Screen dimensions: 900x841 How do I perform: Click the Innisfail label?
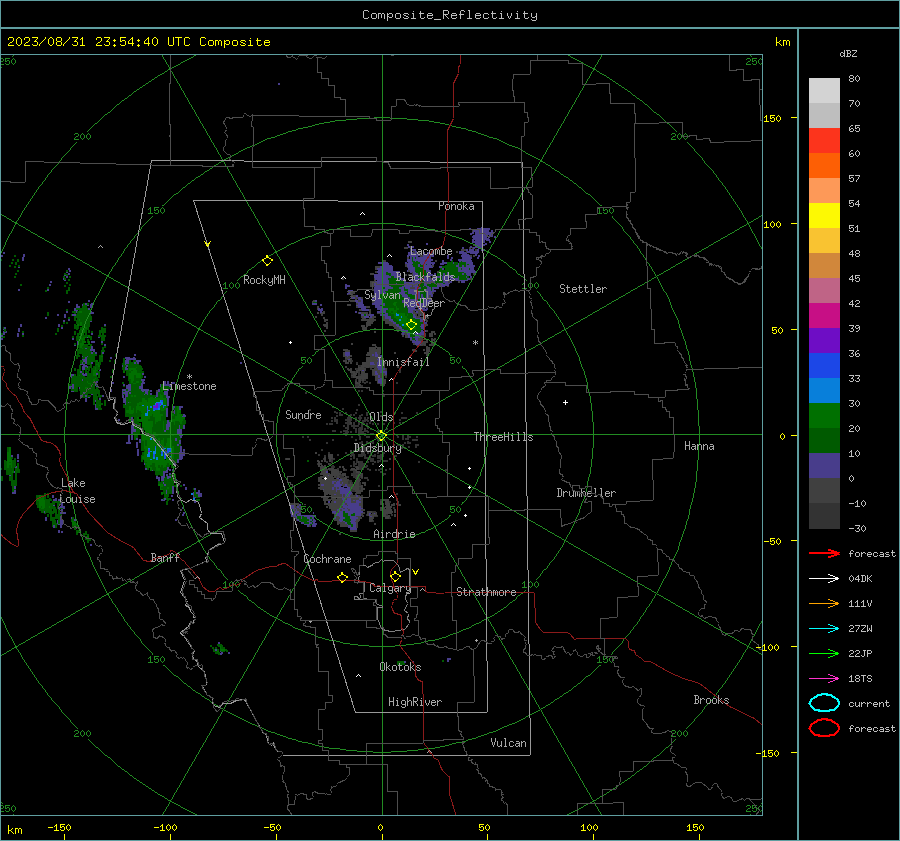coord(403,362)
